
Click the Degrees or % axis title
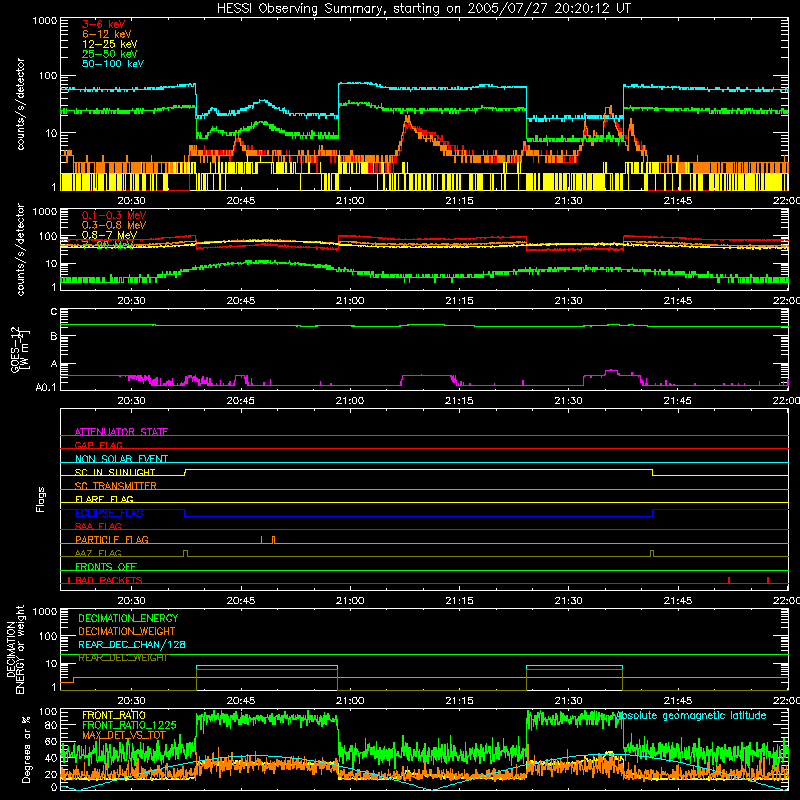point(26,749)
